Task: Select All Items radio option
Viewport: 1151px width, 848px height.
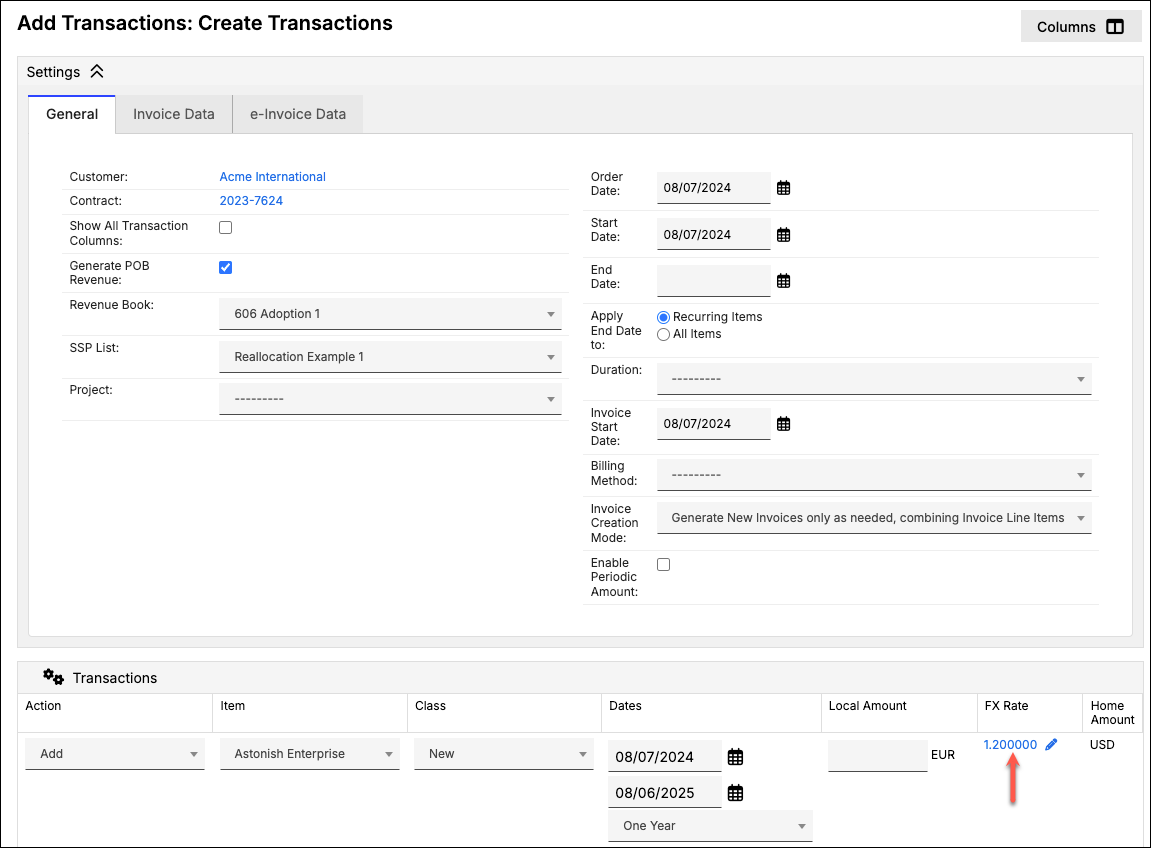Action: pyautogui.click(x=664, y=335)
